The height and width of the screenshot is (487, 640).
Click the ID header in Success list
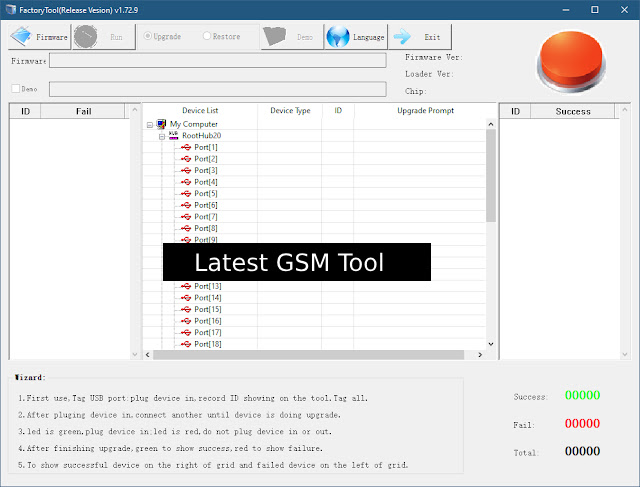tap(516, 111)
